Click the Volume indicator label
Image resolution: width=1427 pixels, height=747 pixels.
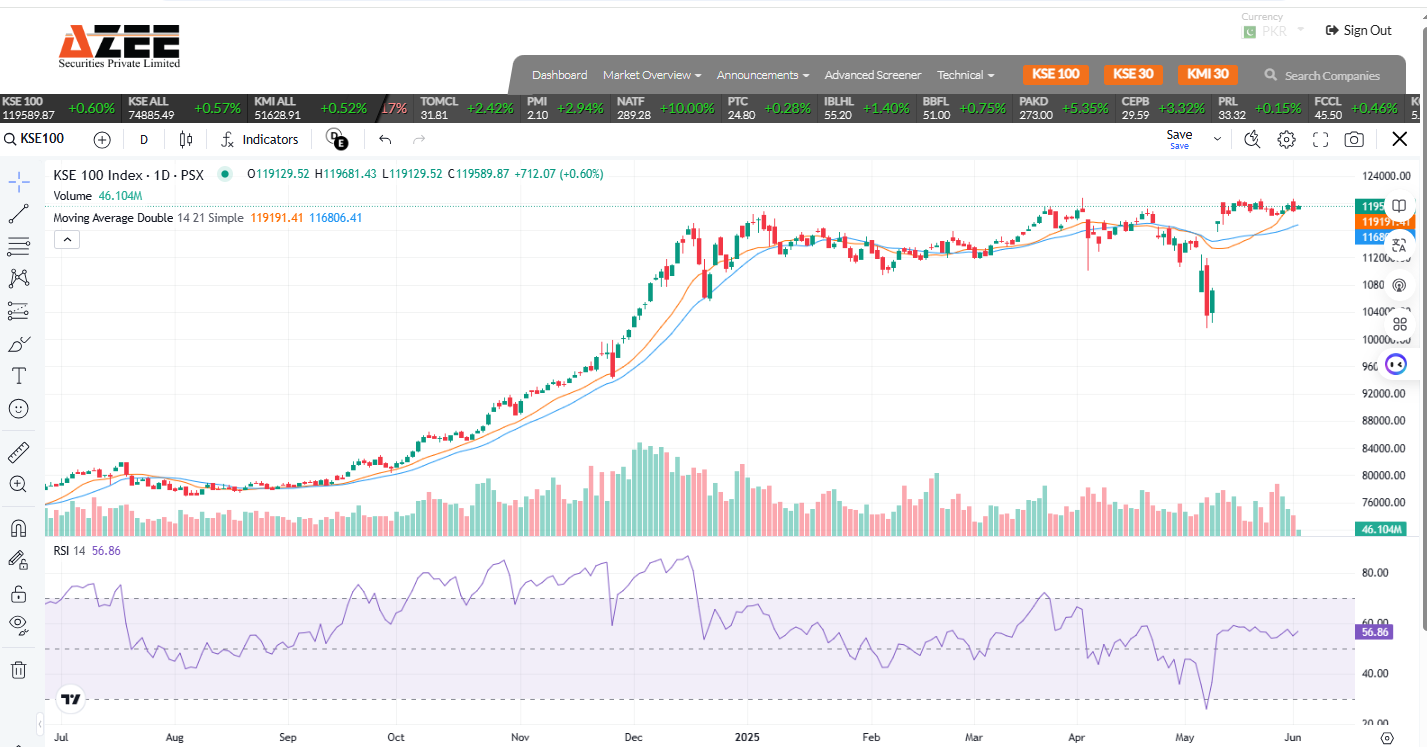coord(72,196)
